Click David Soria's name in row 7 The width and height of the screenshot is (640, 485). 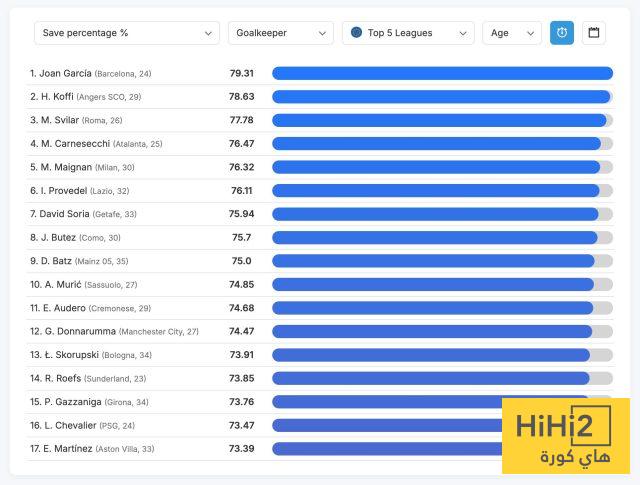pyautogui.click(x=66, y=214)
